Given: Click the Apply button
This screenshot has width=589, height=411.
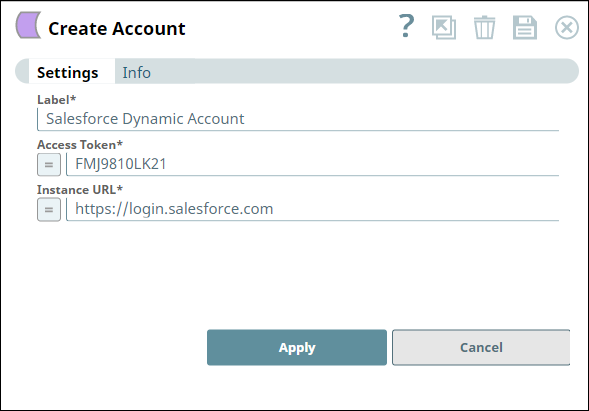Looking at the screenshot, I should [297, 348].
